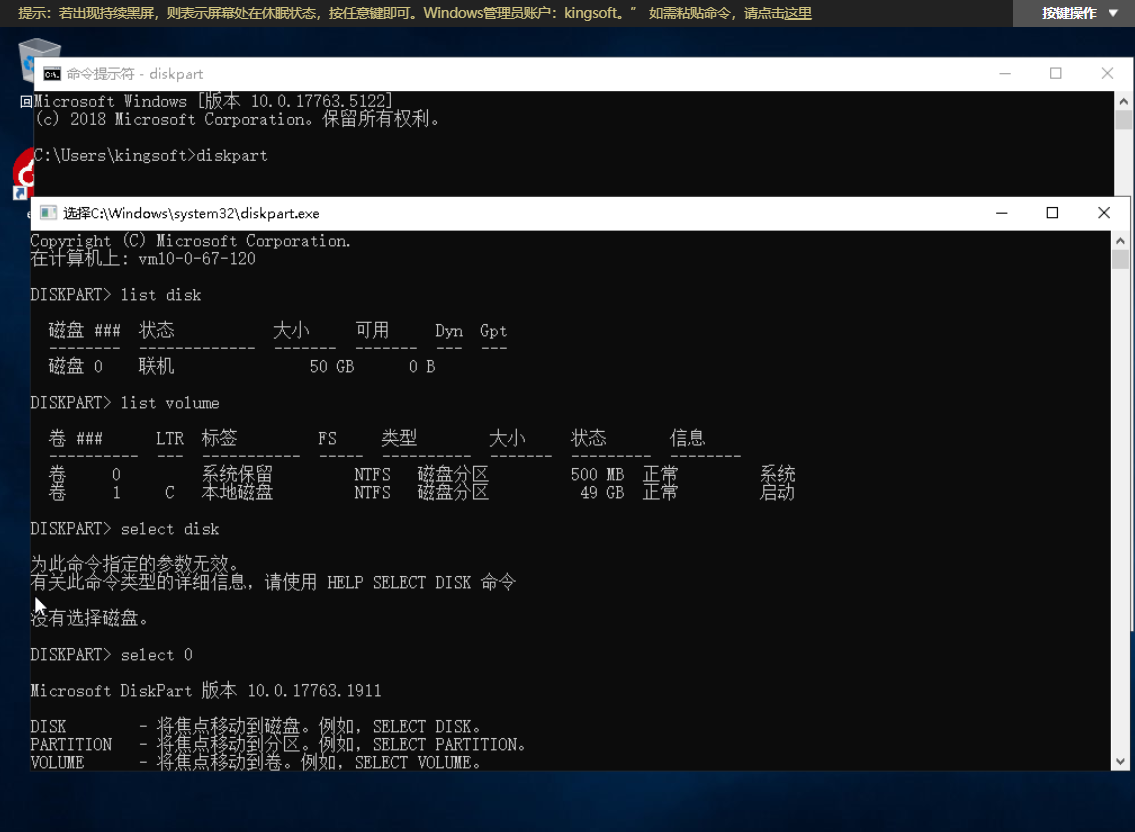Click the 'Gpt' column header
The width and height of the screenshot is (1135, 832).
pos(493,331)
